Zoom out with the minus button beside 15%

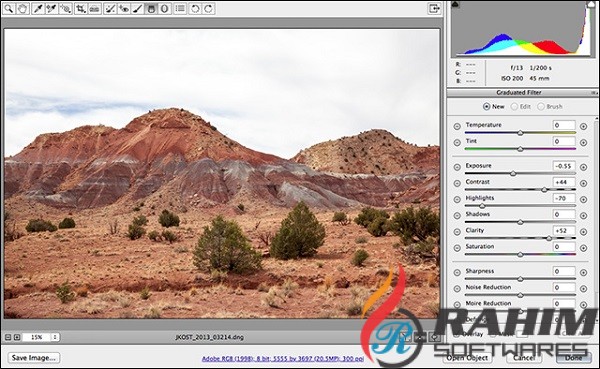(x=8, y=337)
